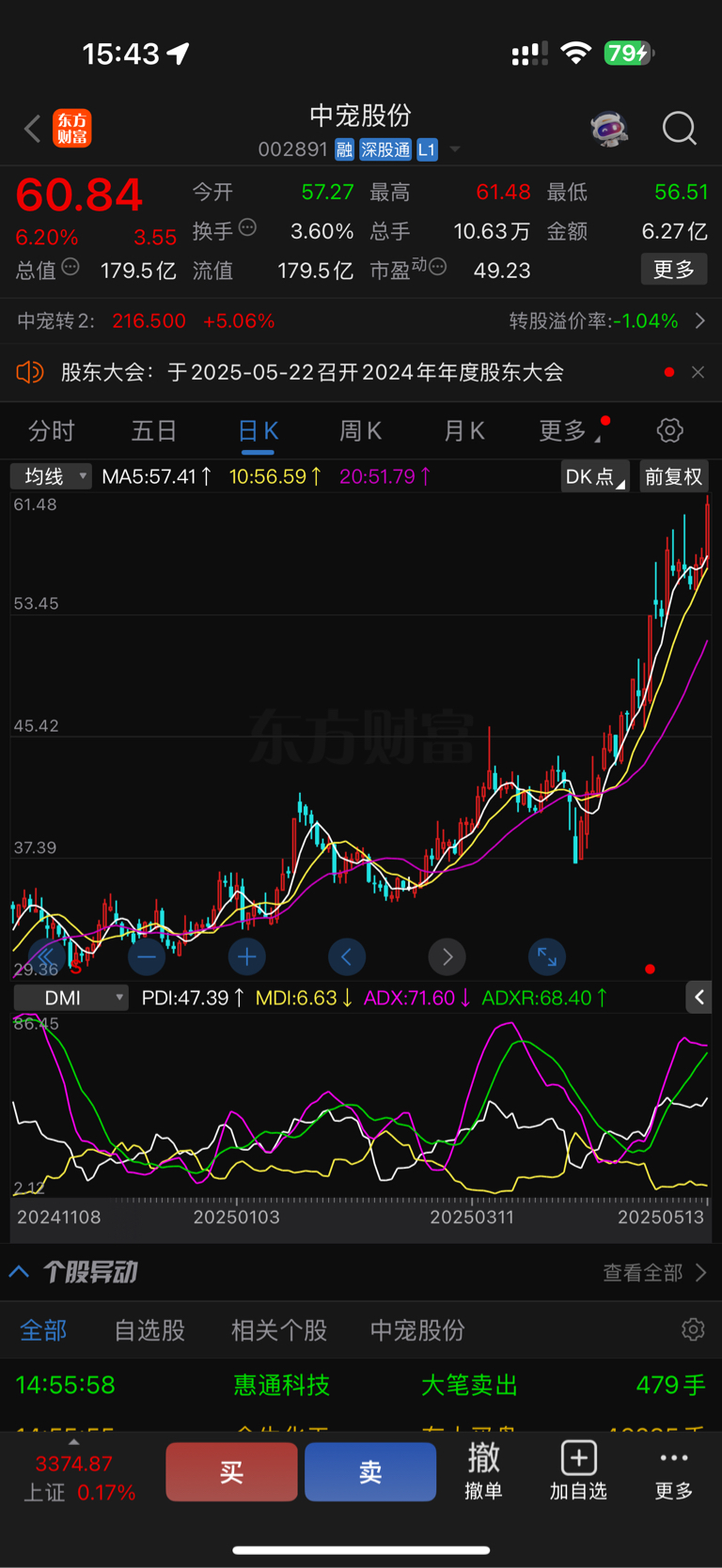722x1568 pixels.
Task: Open bottom bar 更多 menu
Action: (674, 1471)
